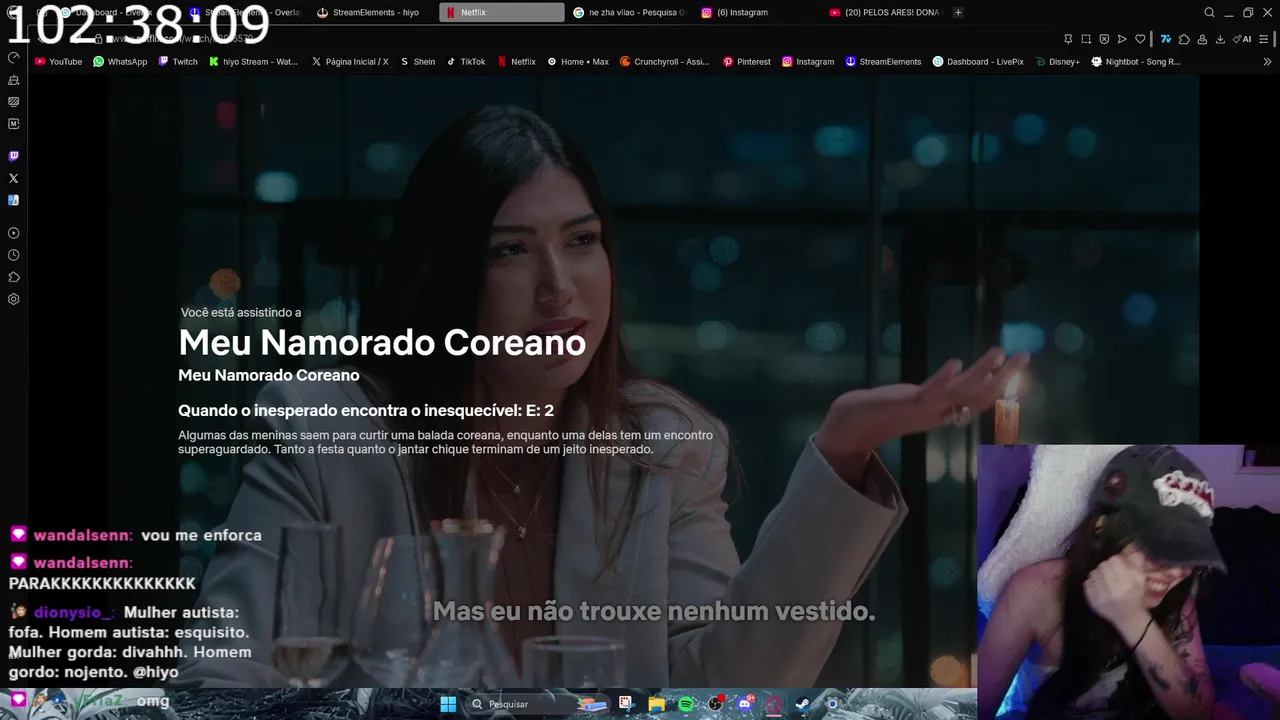Open downloads icon in browser toolbar
This screenshot has height=720, width=1280.
tap(1220, 39)
